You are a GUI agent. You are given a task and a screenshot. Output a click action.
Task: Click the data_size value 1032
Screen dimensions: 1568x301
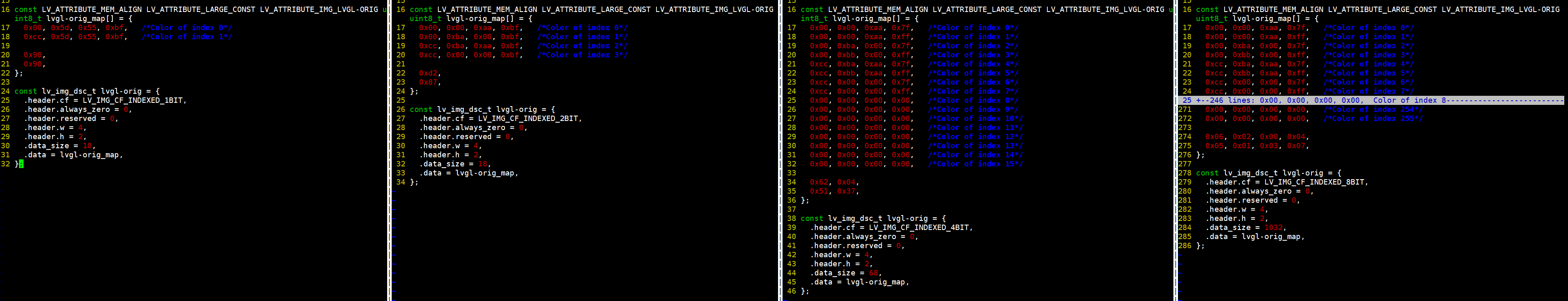(x=1273, y=228)
